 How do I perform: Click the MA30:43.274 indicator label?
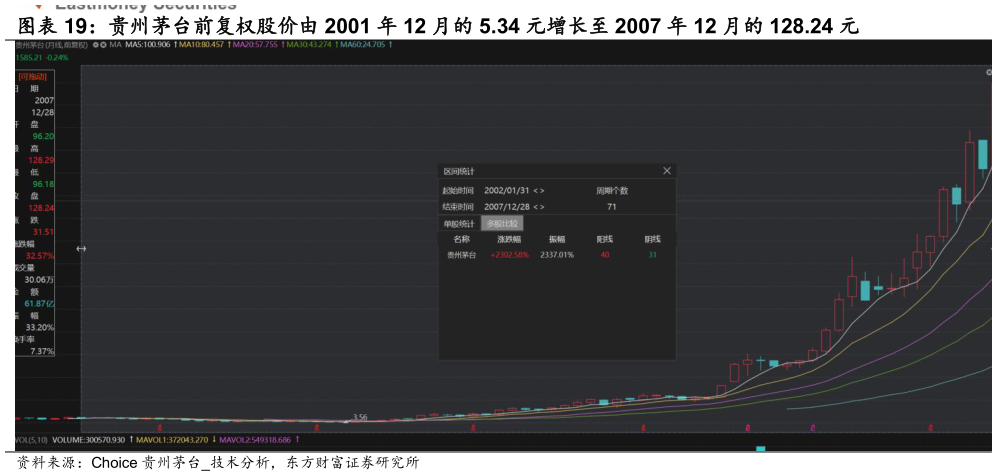tap(309, 45)
